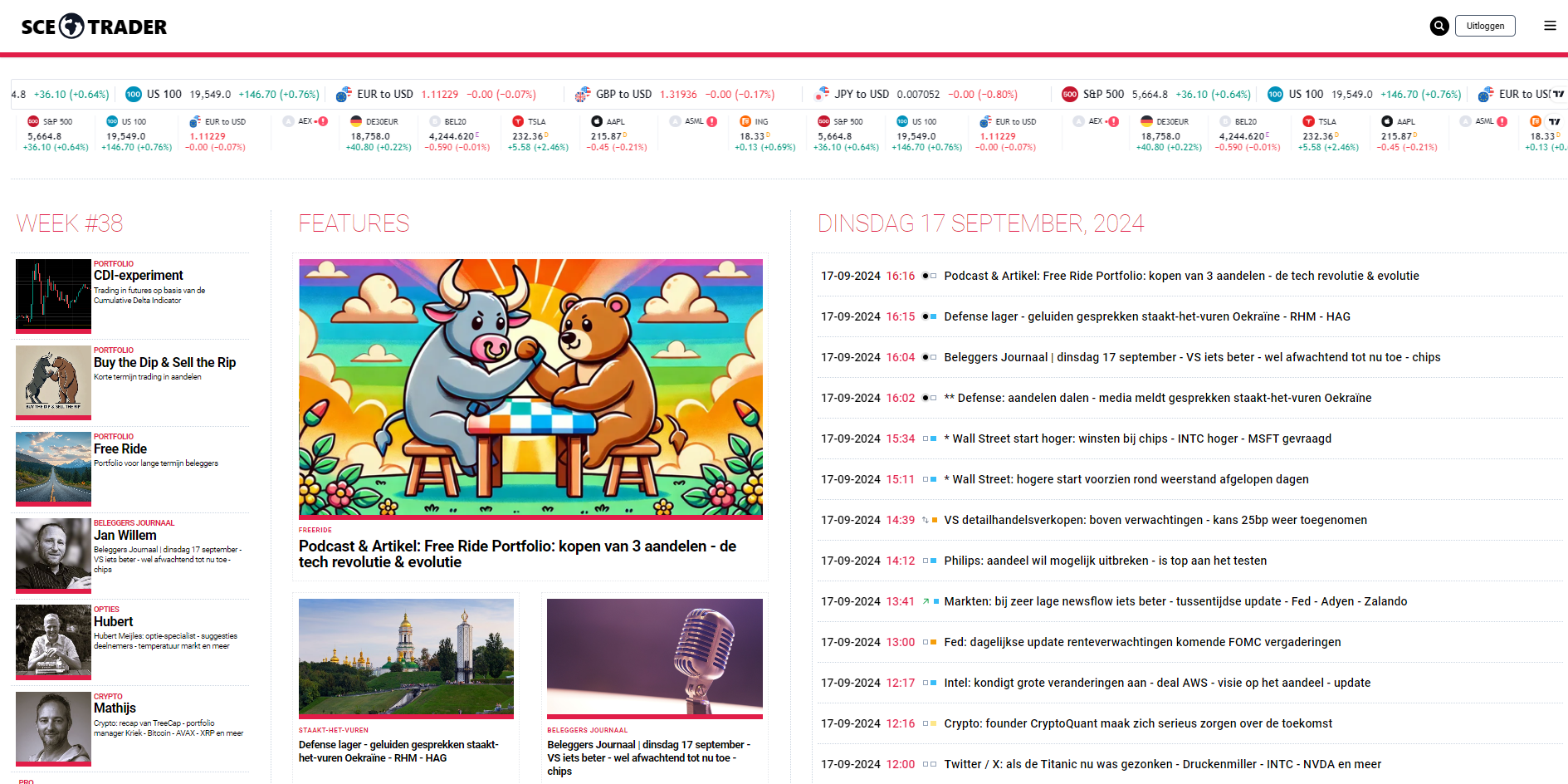Click the Uitloggen button
This screenshot has height=784, width=1568.
click(x=1485, y=26)
